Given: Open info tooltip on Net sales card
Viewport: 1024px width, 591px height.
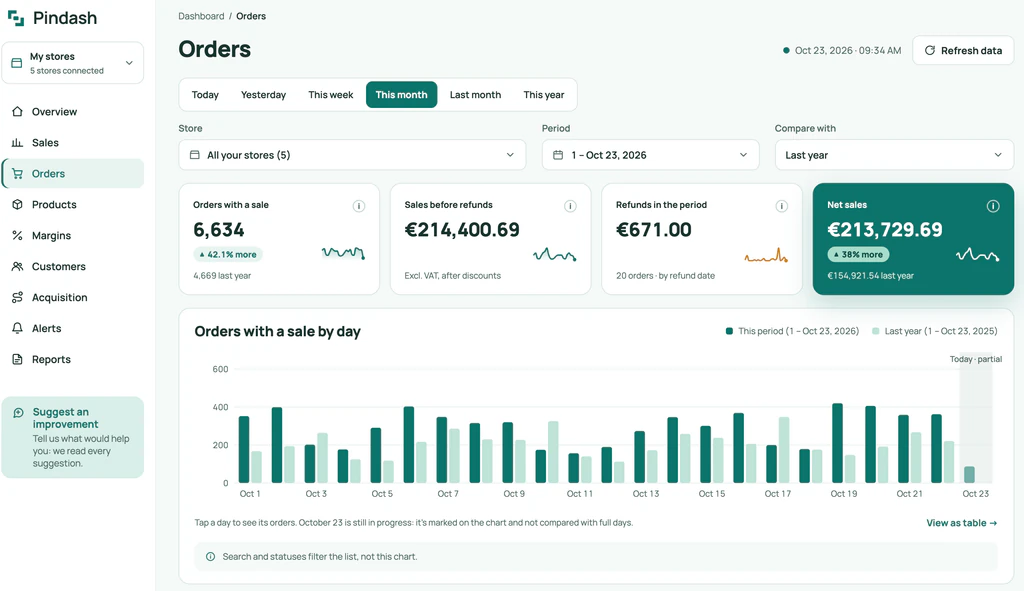Looking at the screenshot, I should 993,206.
